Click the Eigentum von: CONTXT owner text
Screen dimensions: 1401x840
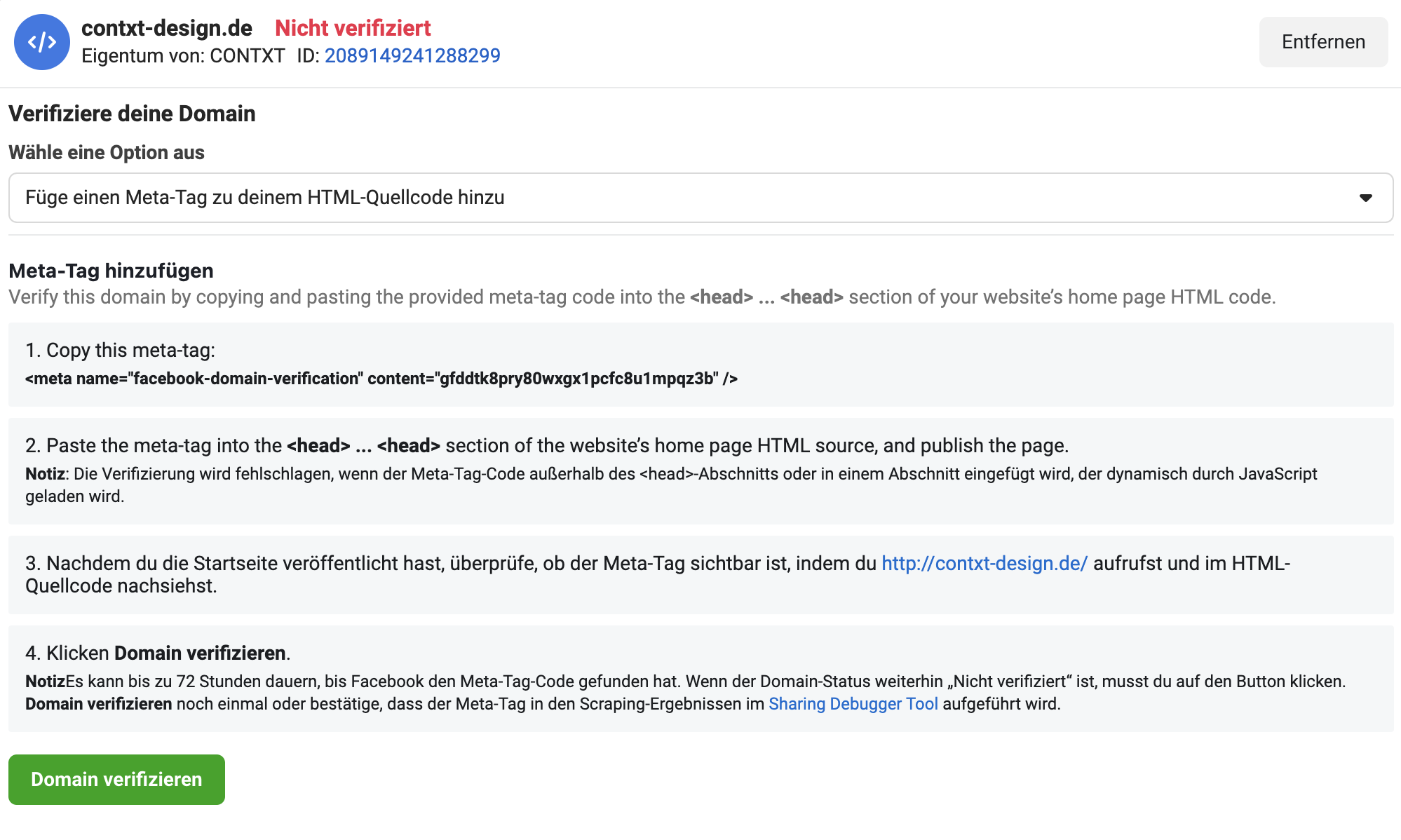[x=183, y=55]
